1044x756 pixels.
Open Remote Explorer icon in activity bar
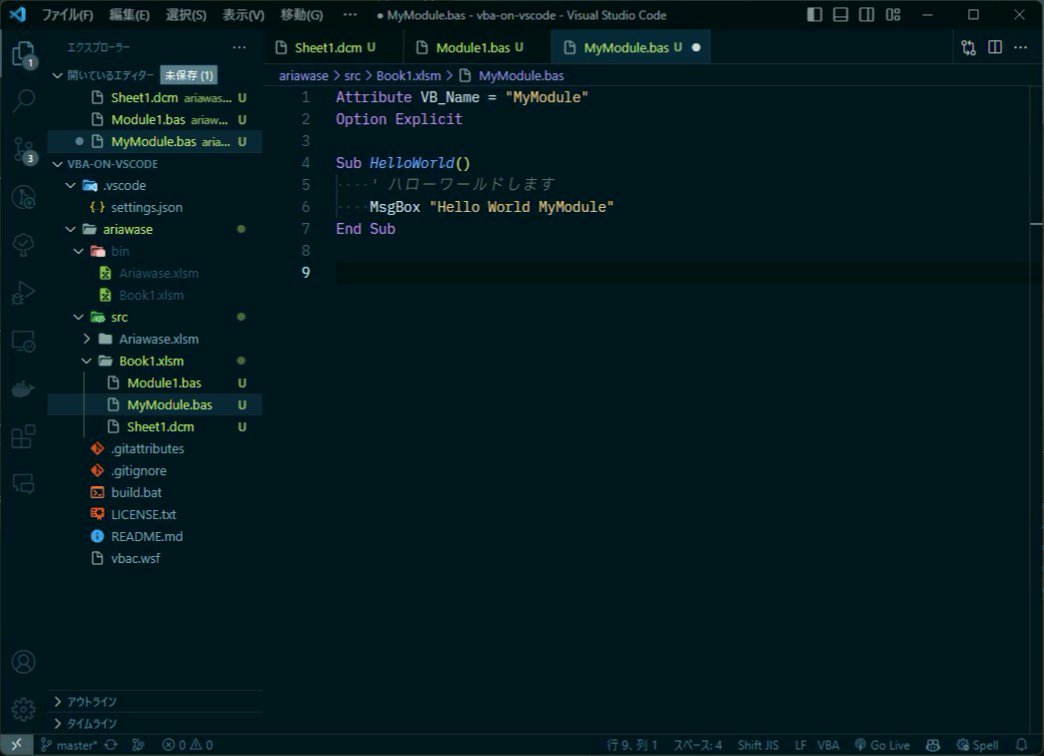tap(23, 342)
